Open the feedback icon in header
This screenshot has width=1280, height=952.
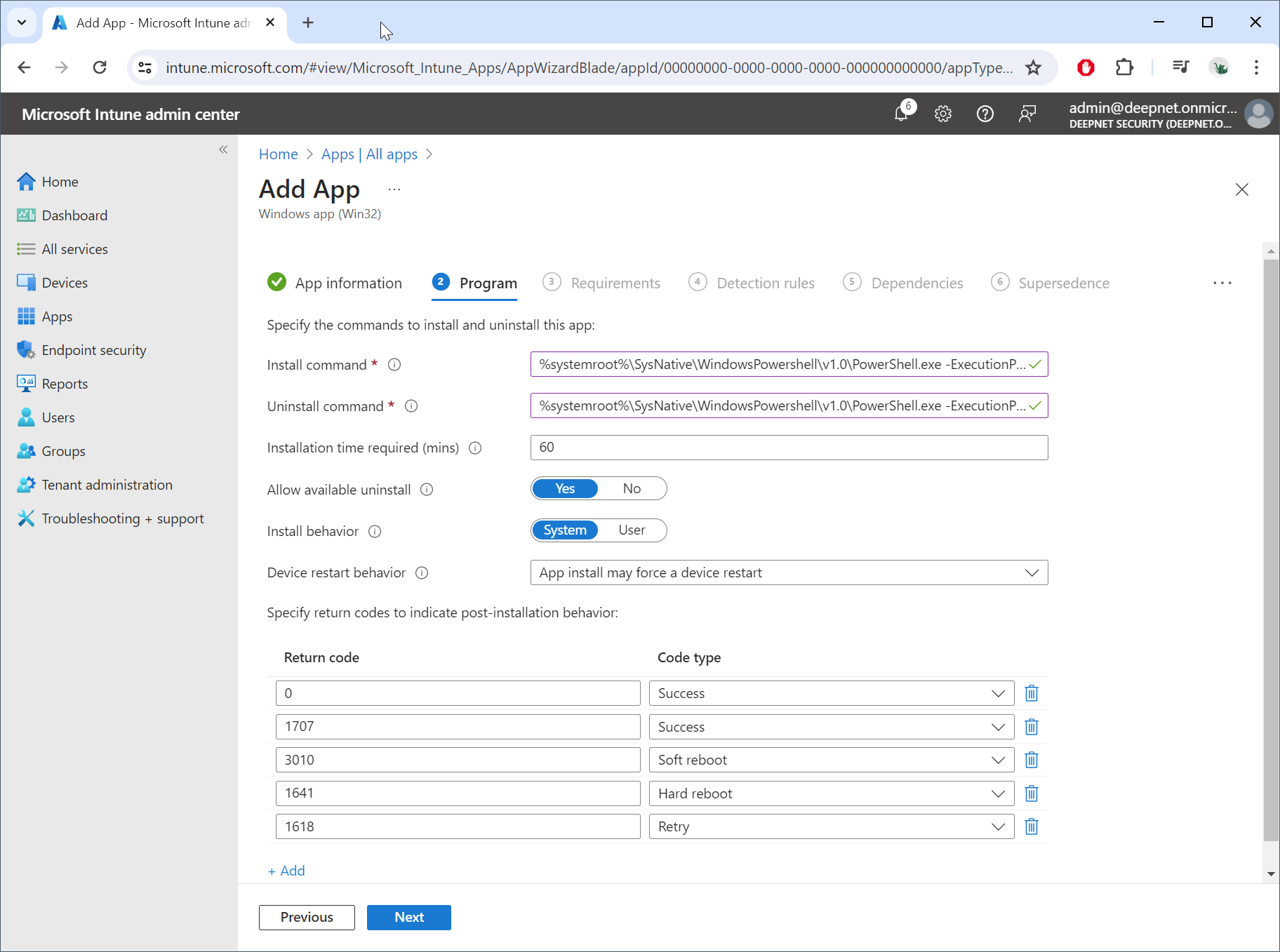point(1027,114)
